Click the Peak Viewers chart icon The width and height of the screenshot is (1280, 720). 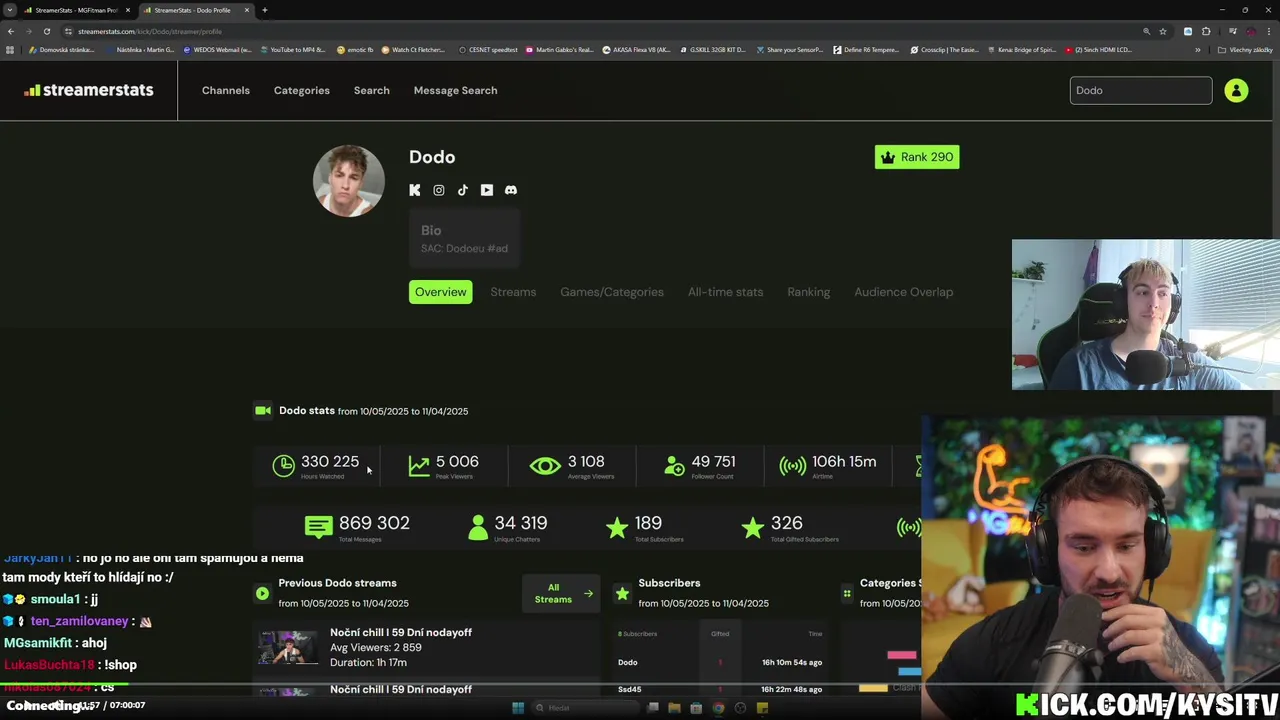419,465
